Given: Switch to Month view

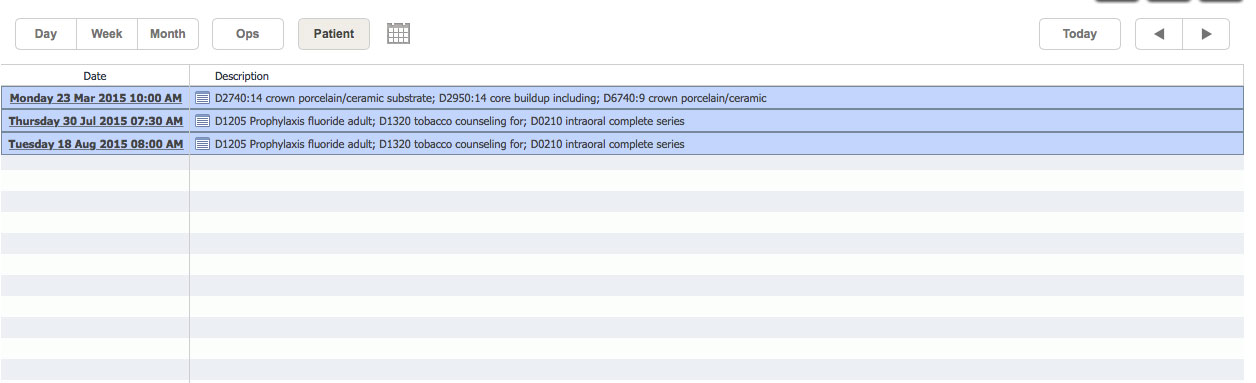Looking at the screenshot, I should [168, 34].
